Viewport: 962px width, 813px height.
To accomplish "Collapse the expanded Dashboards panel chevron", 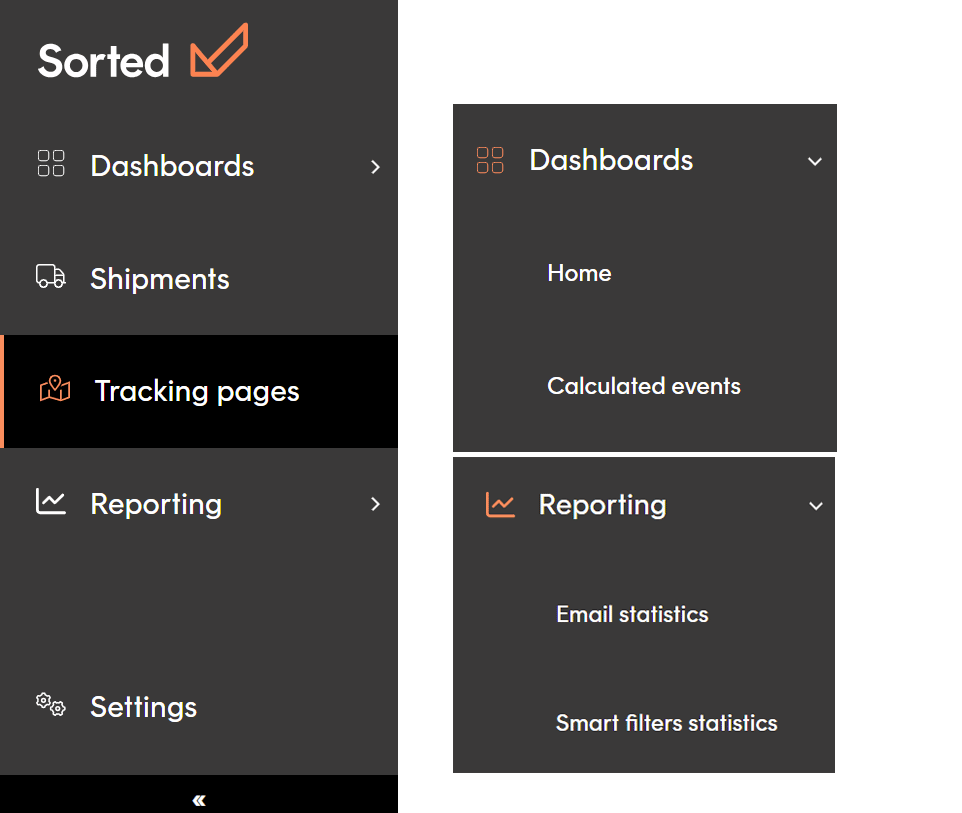I will pyautogui.click(x=815, y=162).
